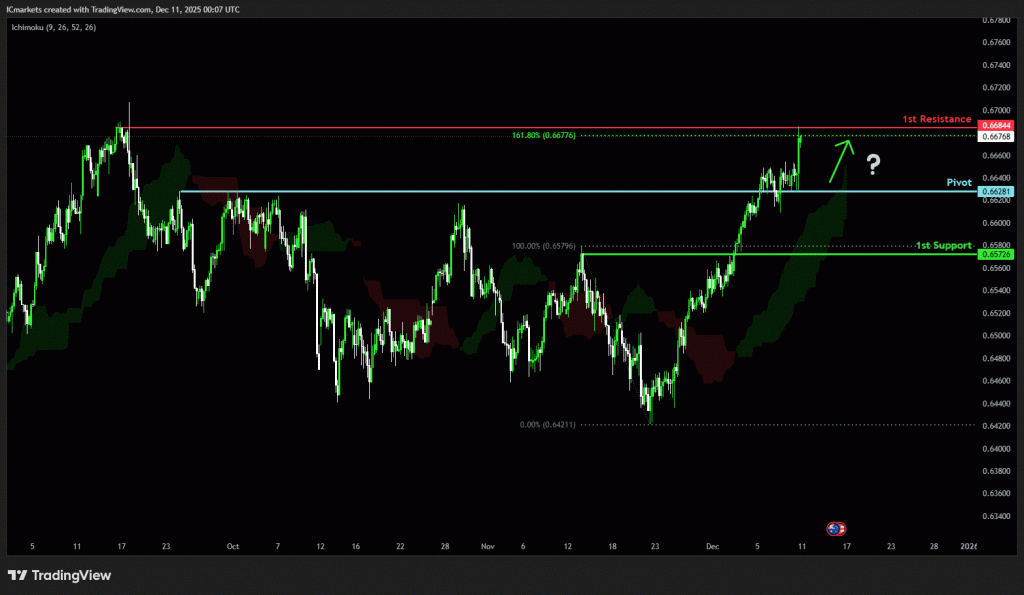Click the white question mark annotation
The height and width of the screenshot is (595, 1024).
pyautogui.click(x=872, y=165)
